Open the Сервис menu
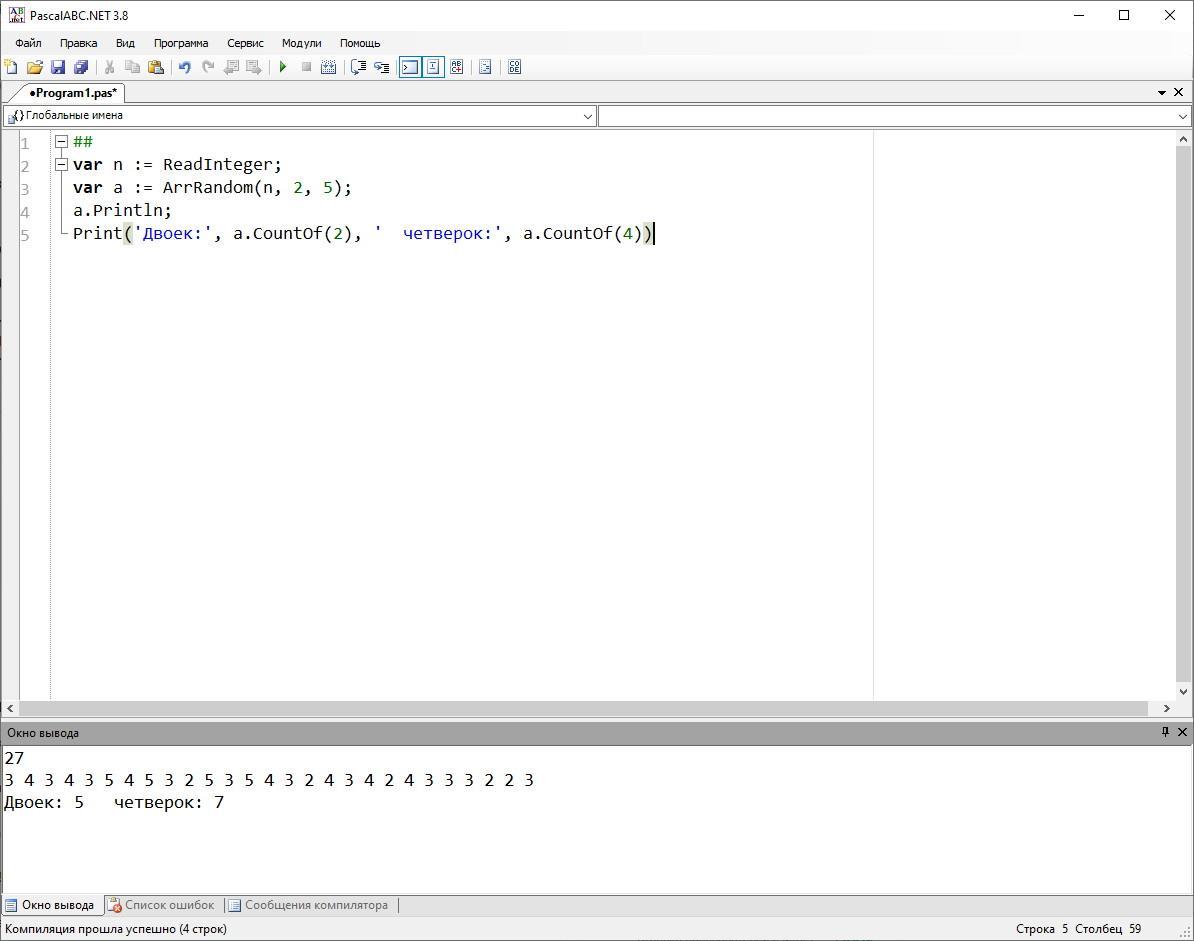The width and height of the screenshot is (1194, 941). [245, 43]
